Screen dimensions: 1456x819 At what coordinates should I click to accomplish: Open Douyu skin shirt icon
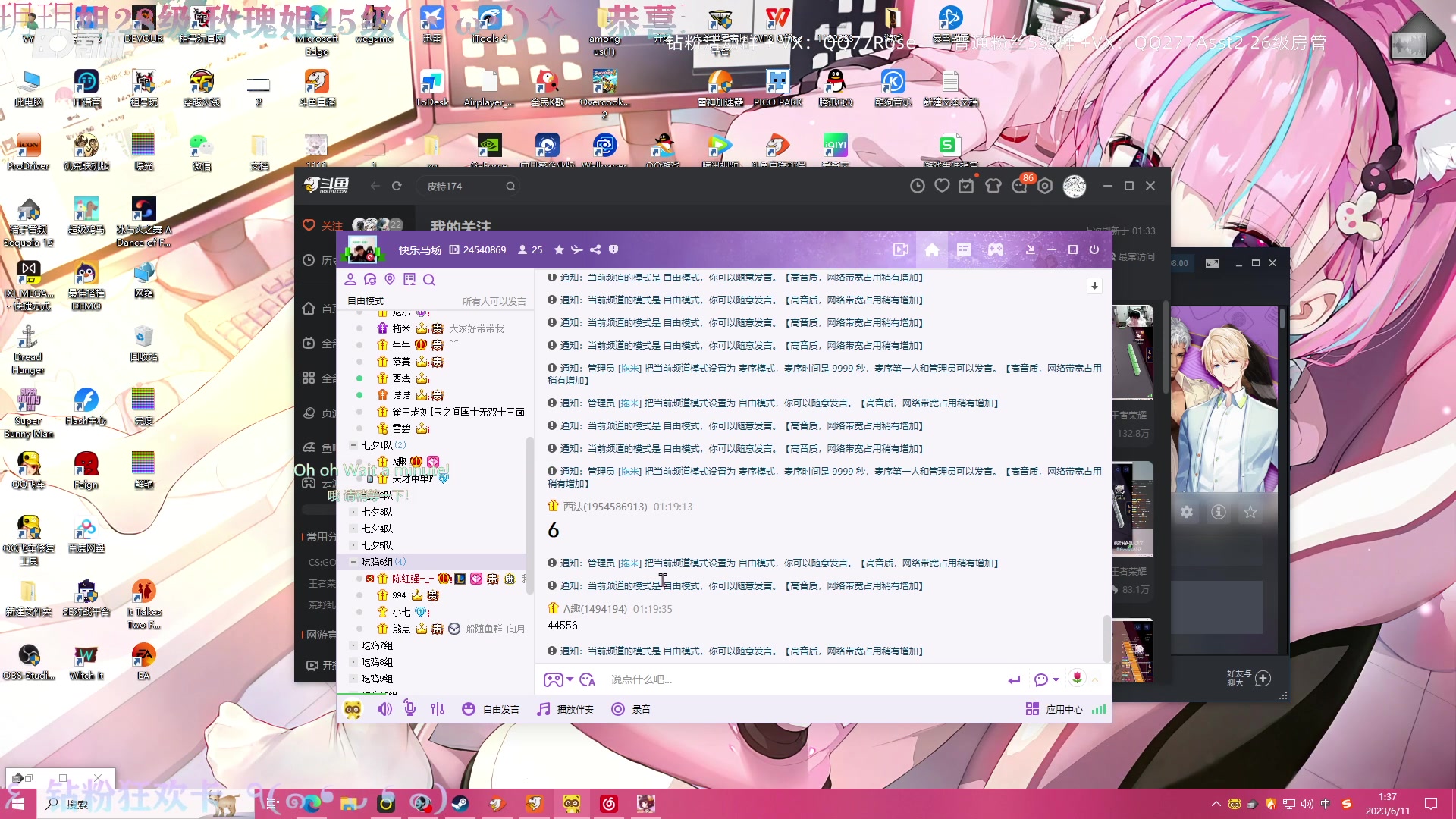(x=993, y=186)
